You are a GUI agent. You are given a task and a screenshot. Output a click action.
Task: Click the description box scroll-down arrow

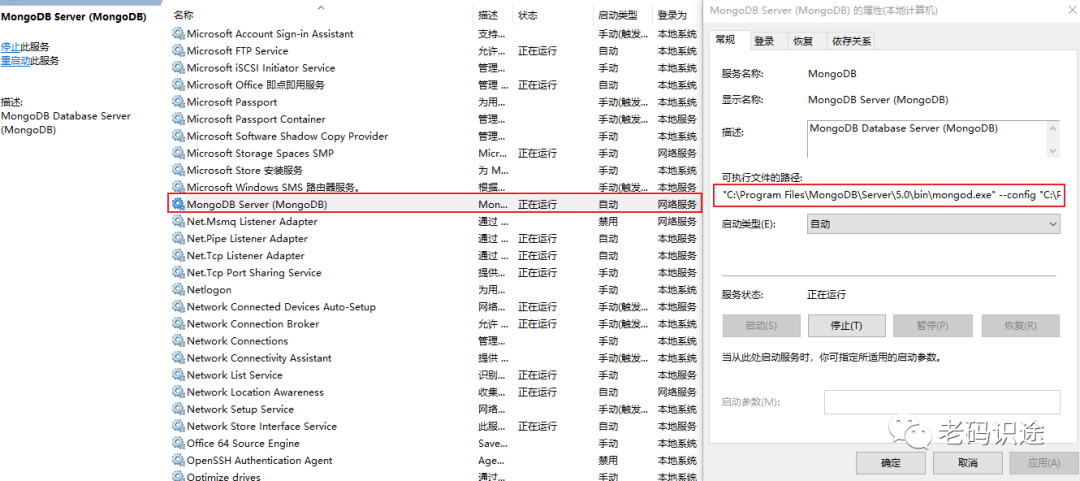click(1052, 150)
